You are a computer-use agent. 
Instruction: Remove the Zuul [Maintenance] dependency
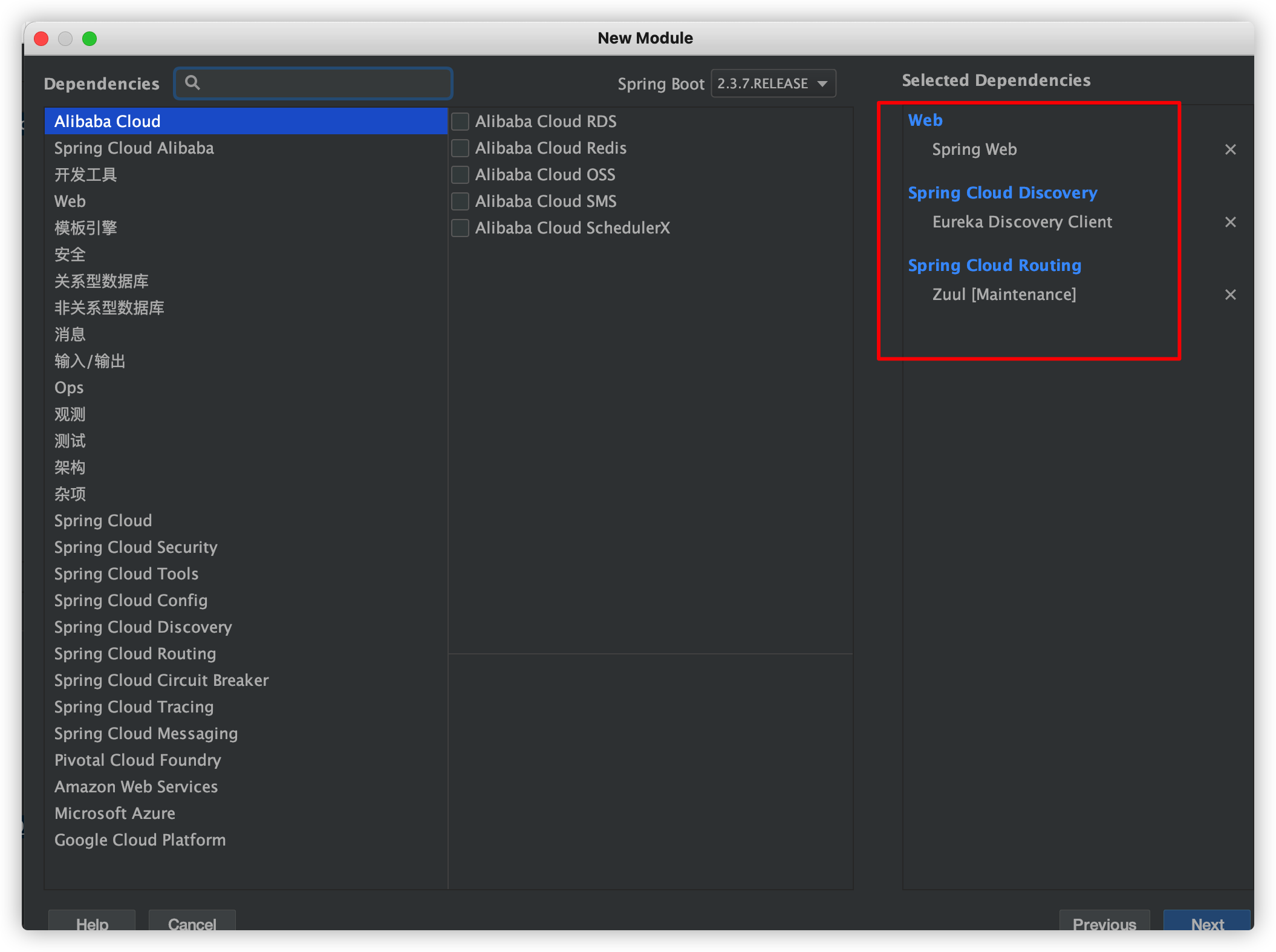[1230, 295]
